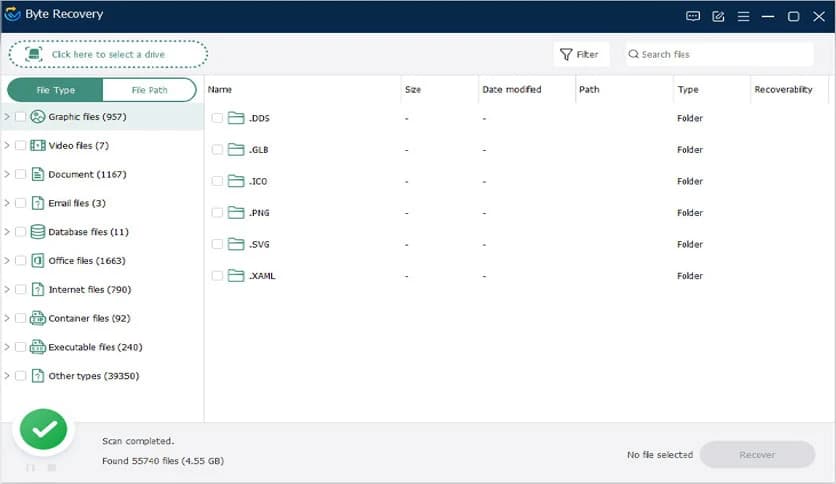Click the .XAML folder icon
This screenshot has width=836, height=484.
(x=236, y=275)
